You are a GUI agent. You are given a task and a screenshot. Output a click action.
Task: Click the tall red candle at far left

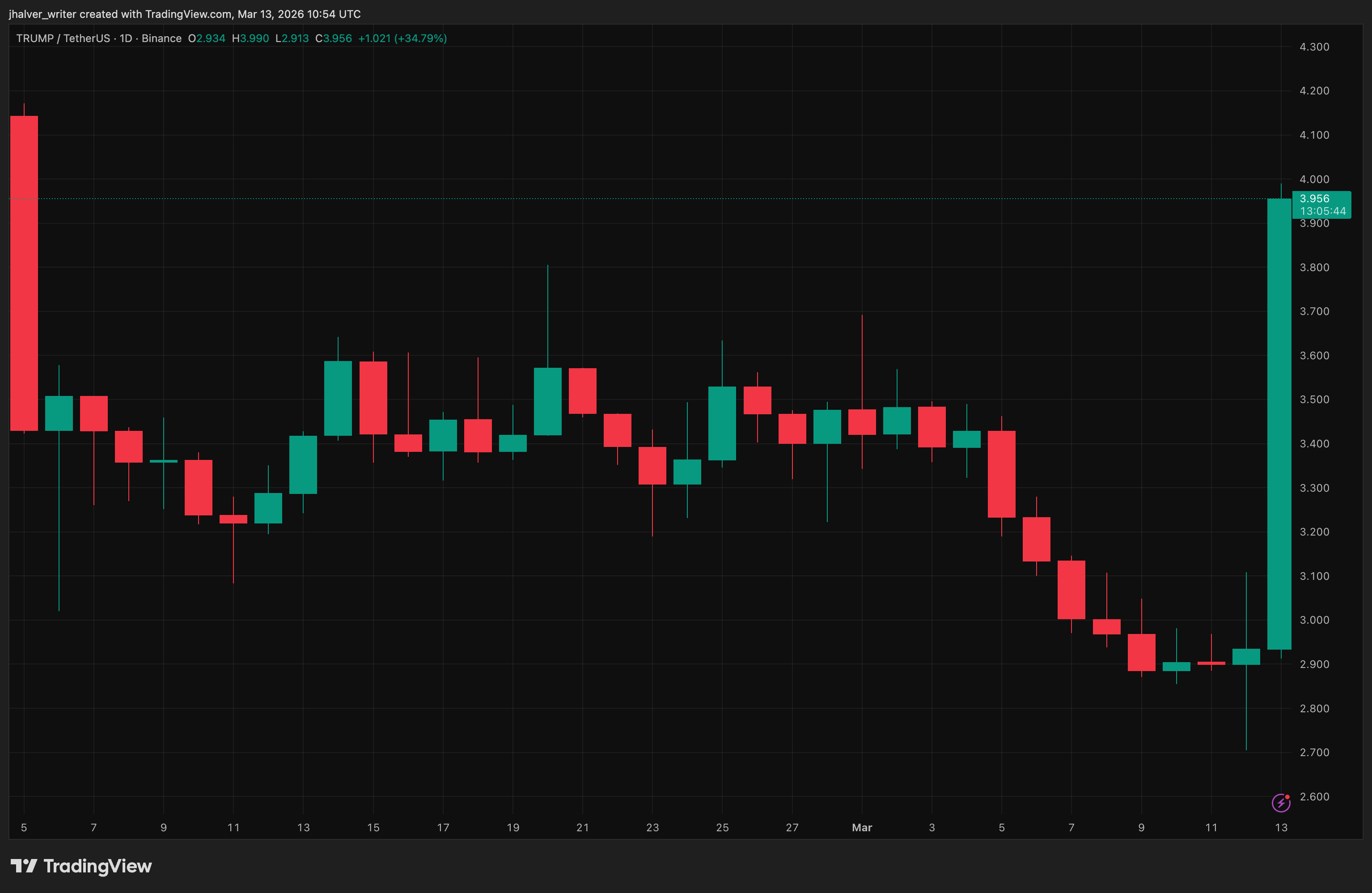[24, 273]
